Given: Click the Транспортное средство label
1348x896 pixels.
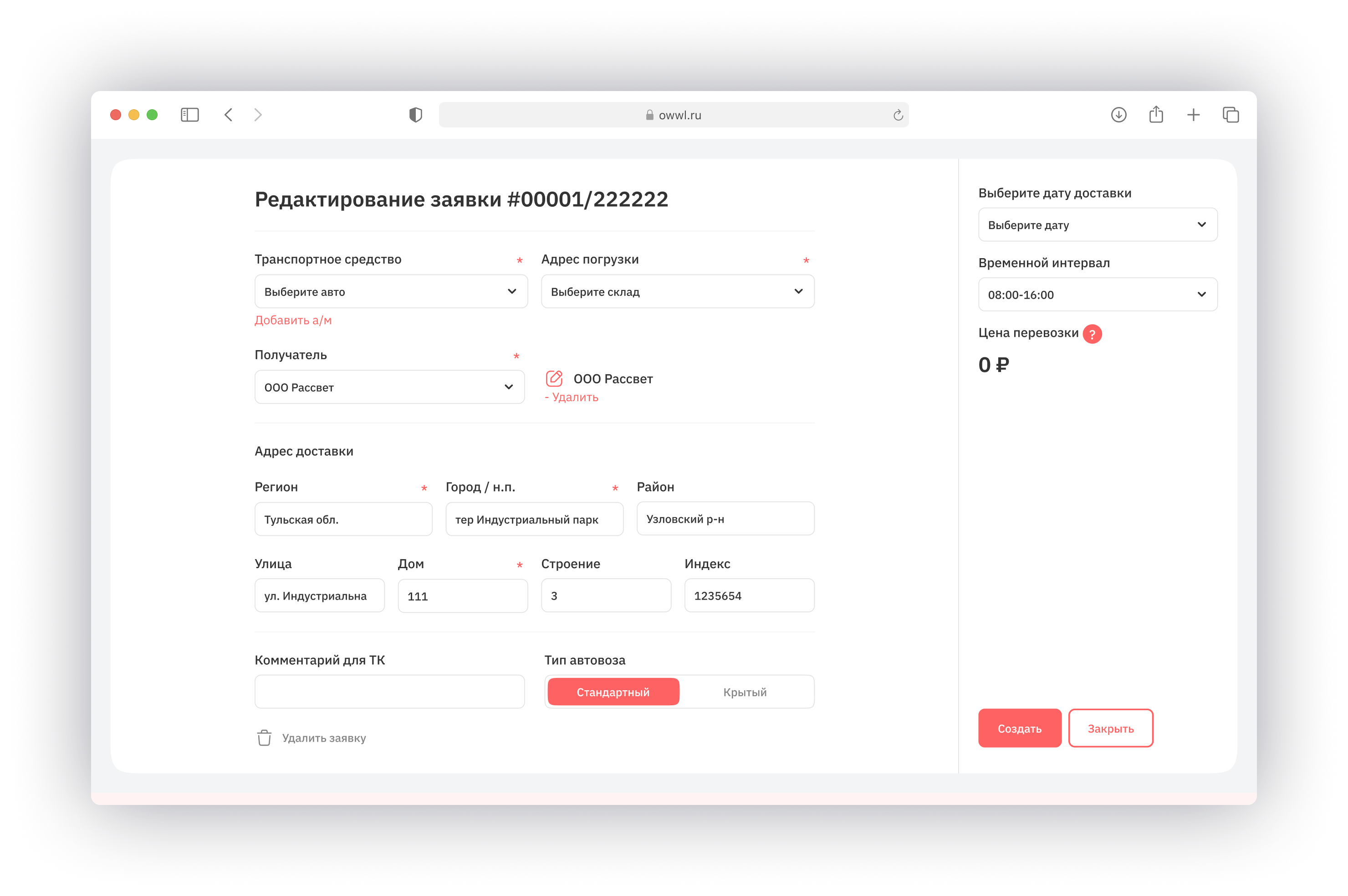Looking at the screenshot, I should 327,259.
